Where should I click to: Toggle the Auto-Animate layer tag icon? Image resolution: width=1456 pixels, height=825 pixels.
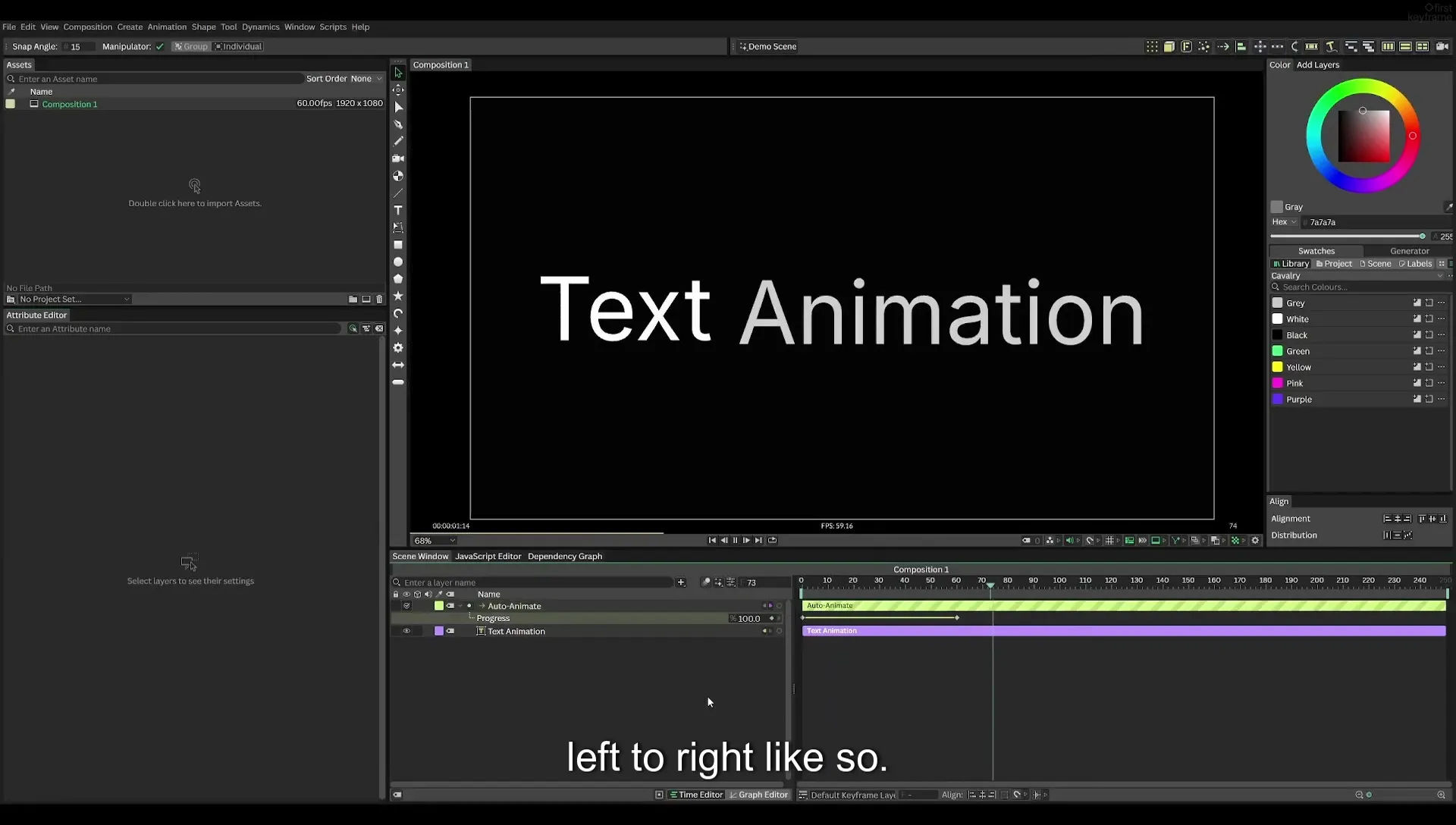pyautogui.click(x=450, y=606)
